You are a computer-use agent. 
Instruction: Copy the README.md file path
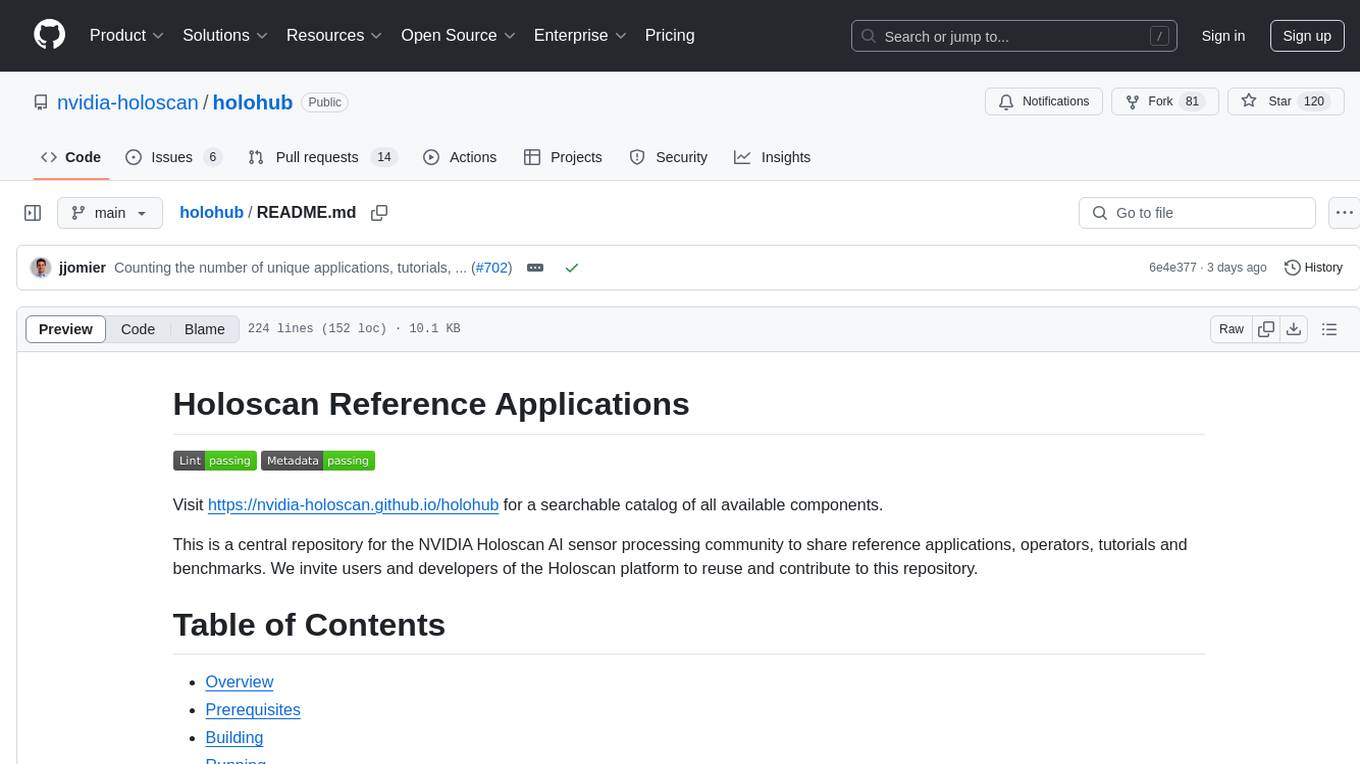379,213
